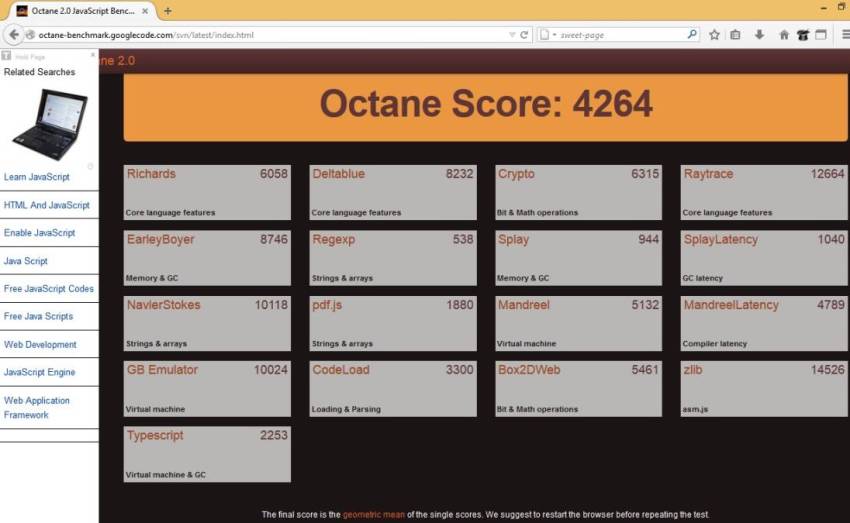Open the HTML And JavaScript link
Viewport: 850px width, 523px height.
point(47,205)
